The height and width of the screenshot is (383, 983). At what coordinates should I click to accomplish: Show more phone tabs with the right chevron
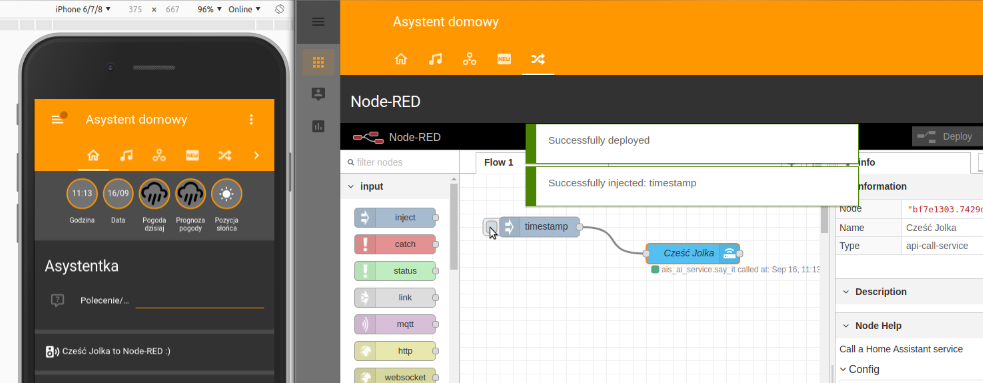click(x=256, y=155)
